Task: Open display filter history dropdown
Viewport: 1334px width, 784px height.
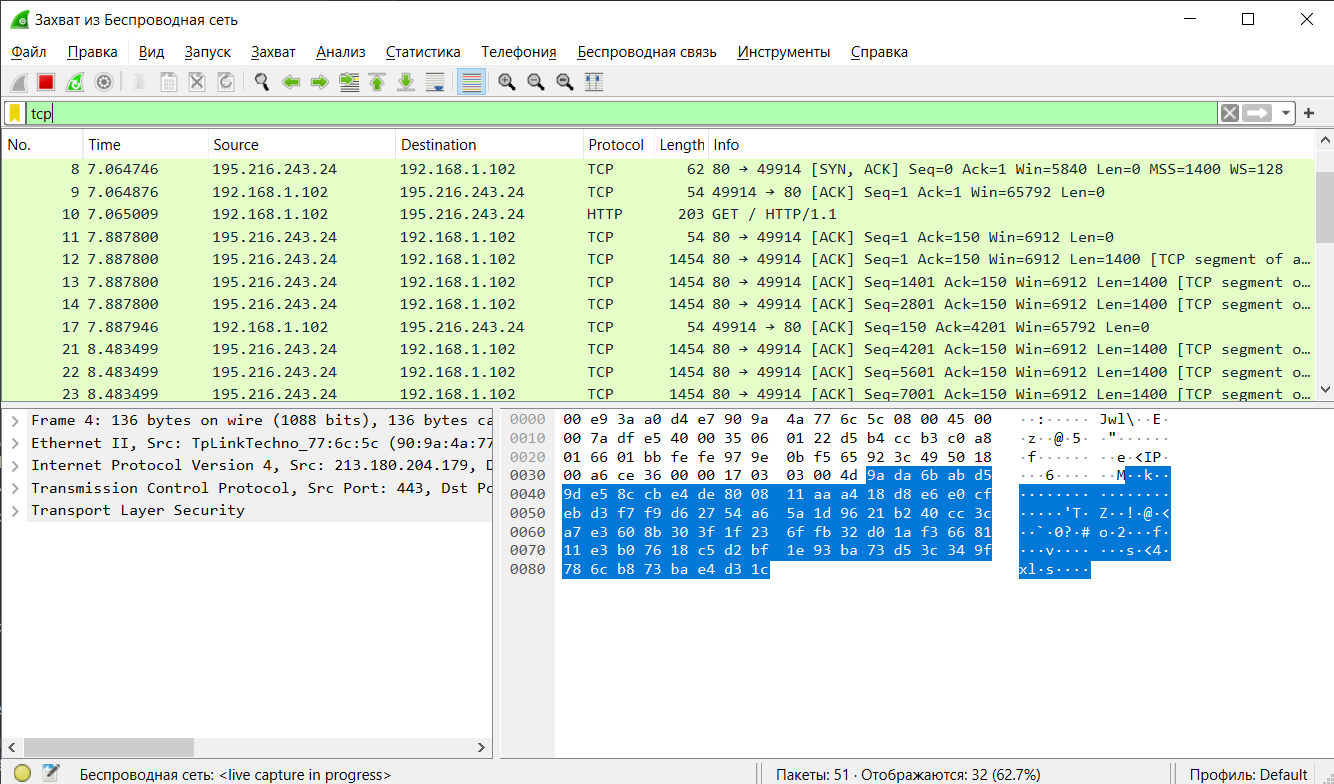Action: pyautogui.click(x=1285, y=113)
